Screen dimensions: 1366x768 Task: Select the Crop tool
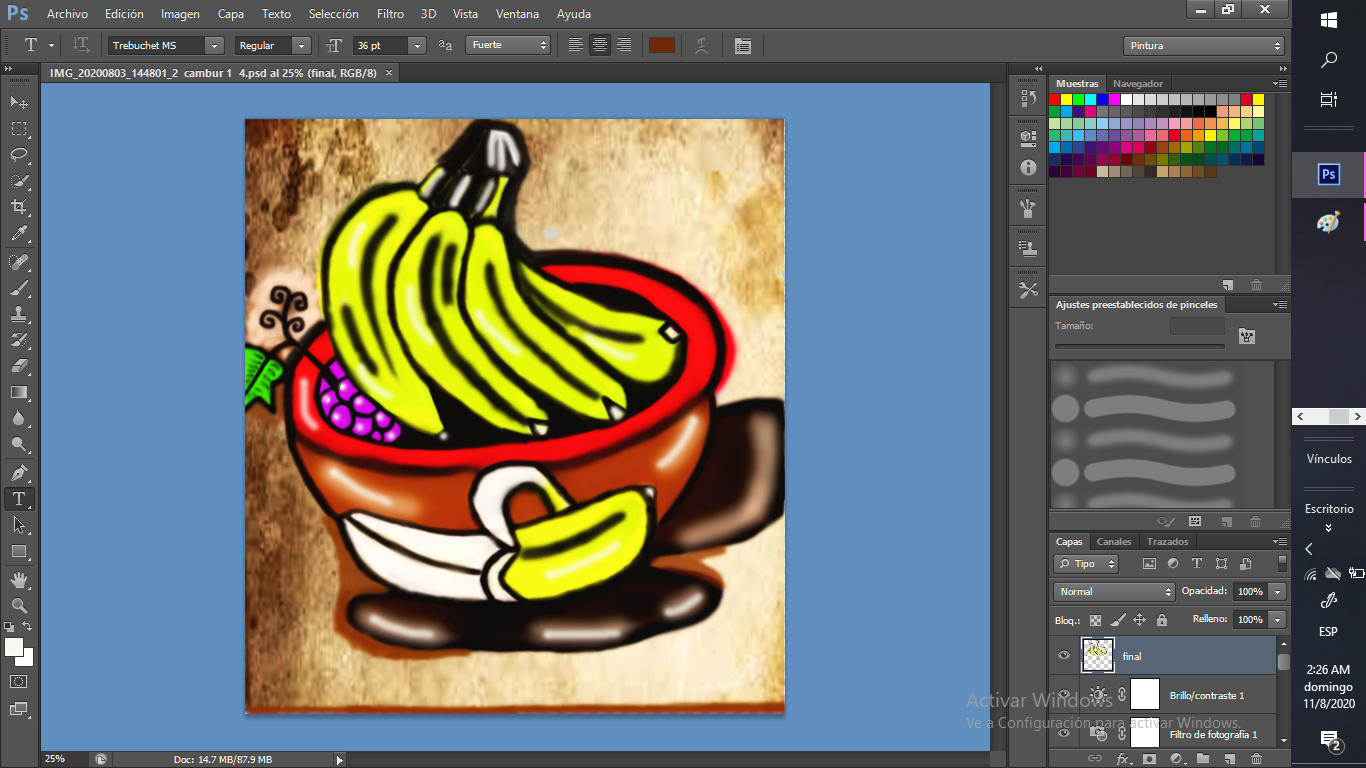[19, 207]
